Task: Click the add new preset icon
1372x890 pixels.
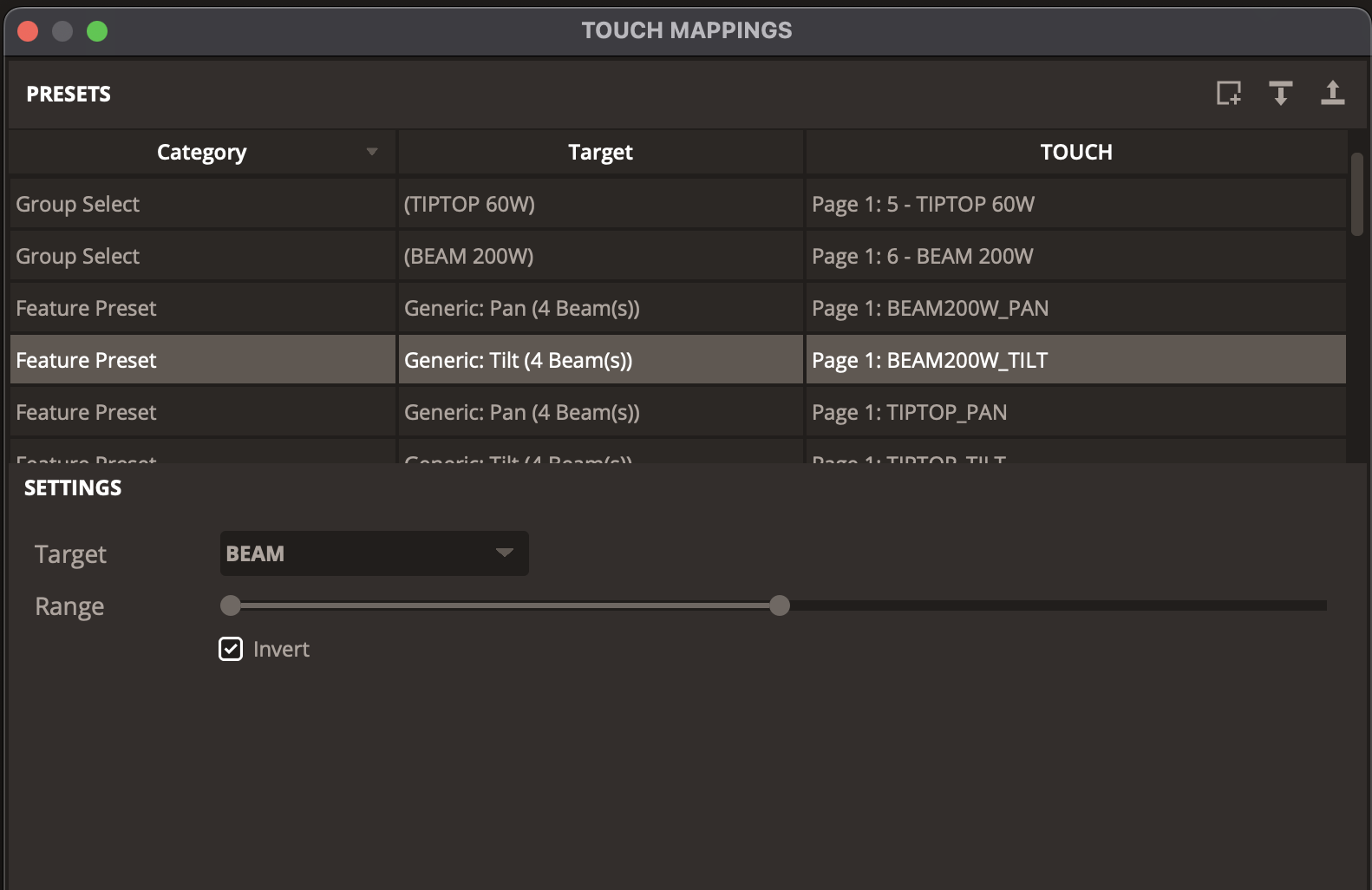Action: click(1229, 93)
